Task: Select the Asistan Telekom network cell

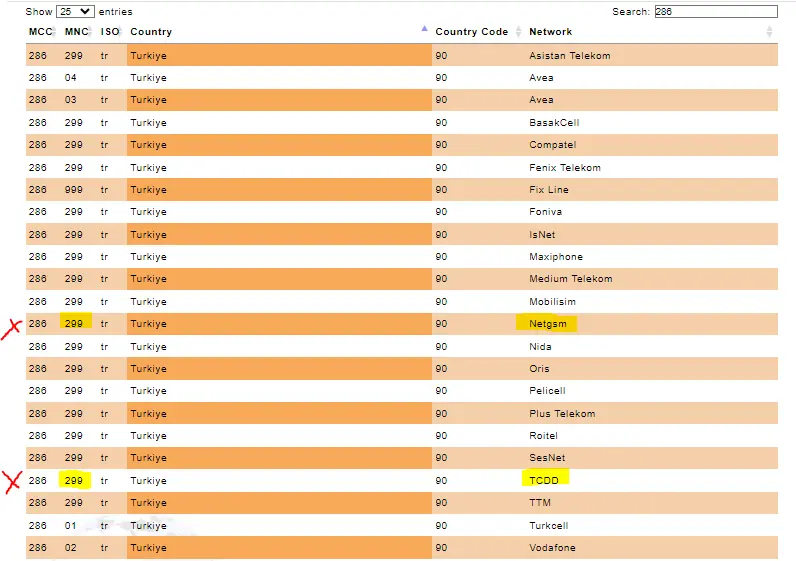Action: (x=570, y=56)
